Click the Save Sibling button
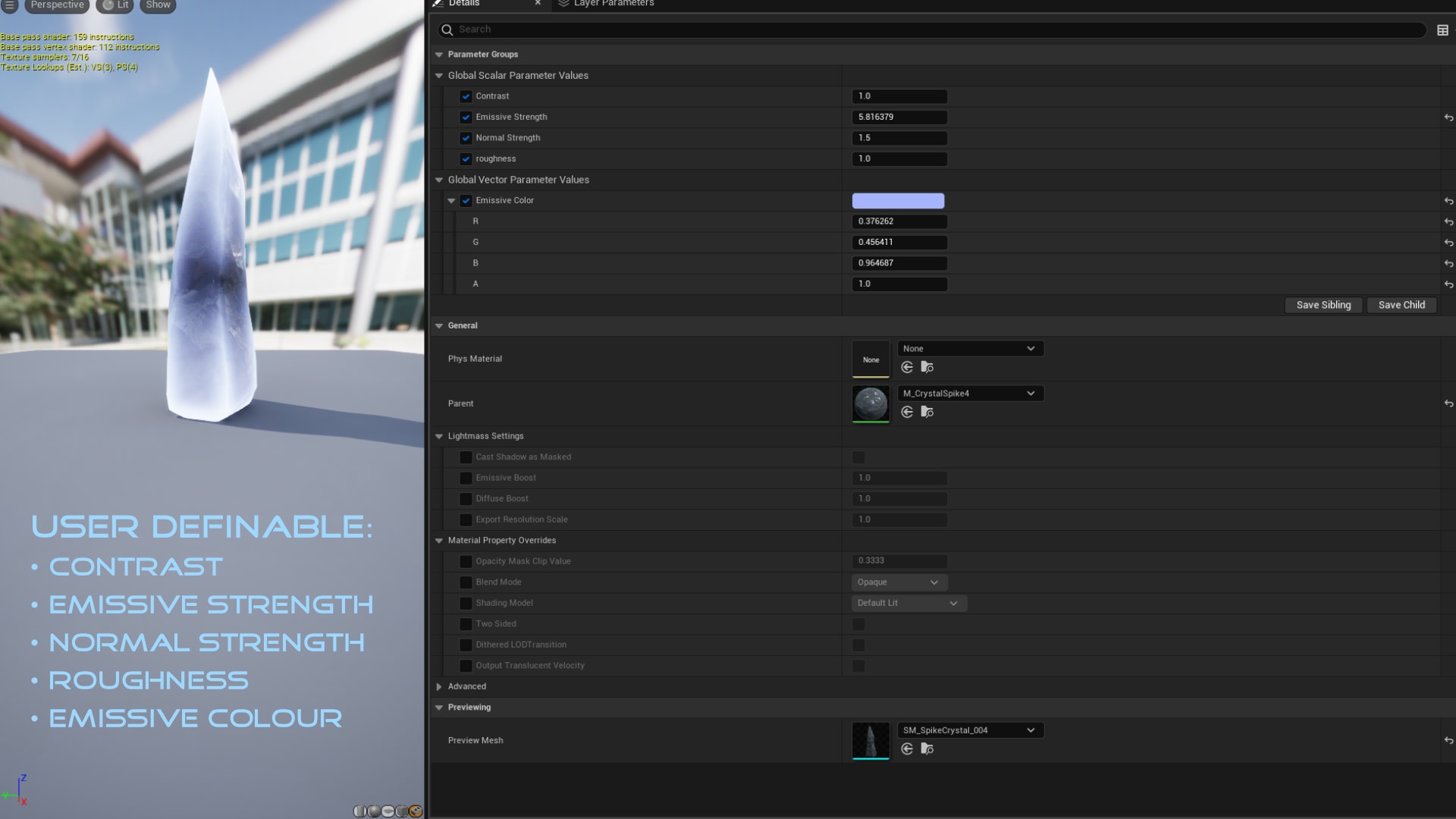 pos(1323,305)
